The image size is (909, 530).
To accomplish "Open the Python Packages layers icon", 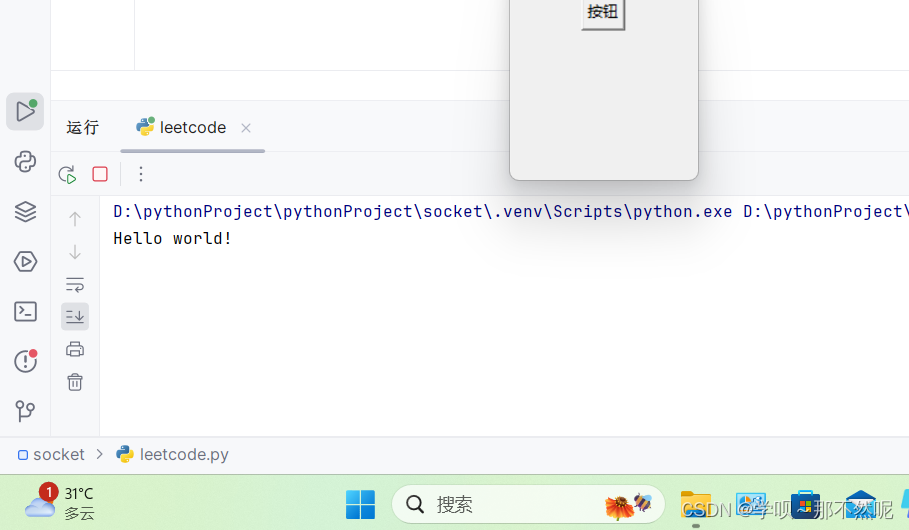I will click(x=25, y=212).
